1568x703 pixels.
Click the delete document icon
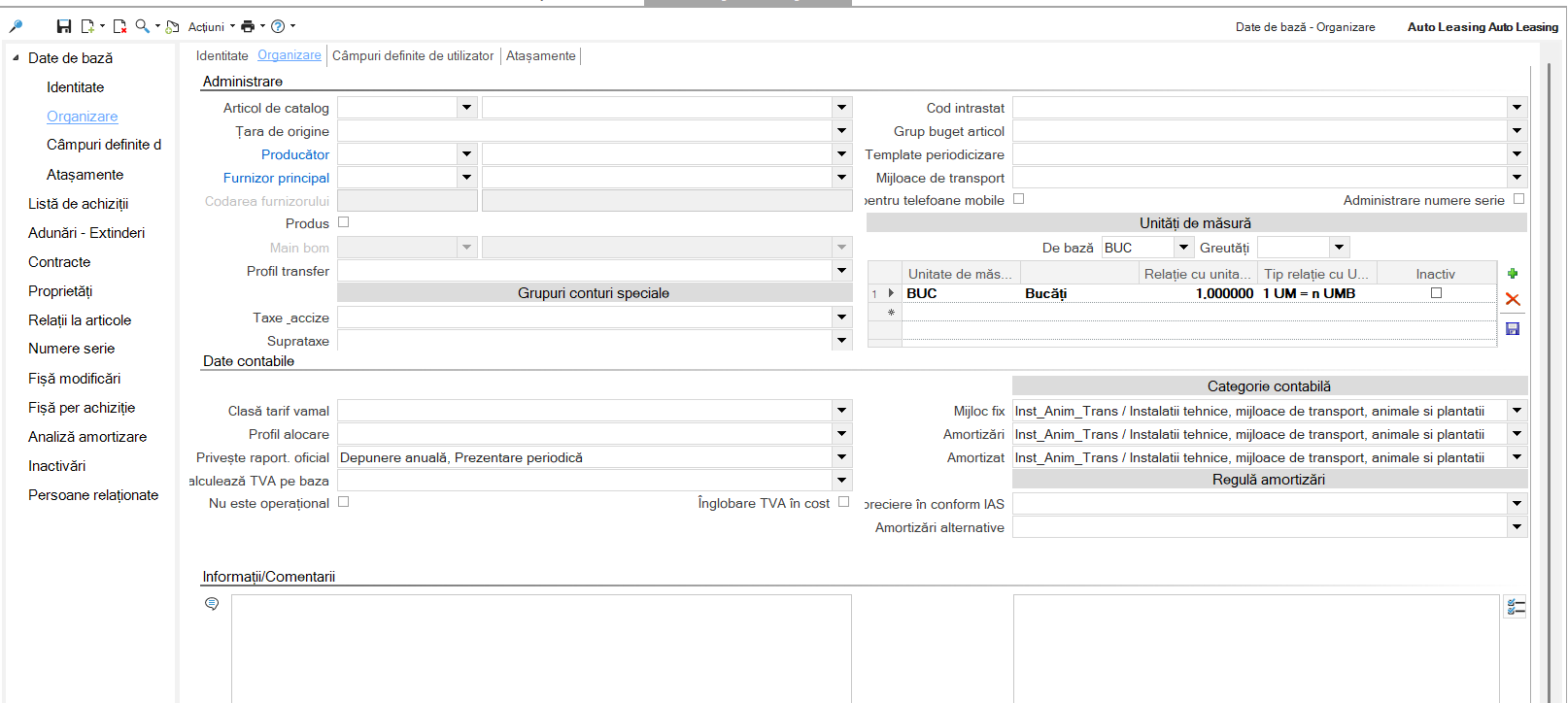[119, 26]
